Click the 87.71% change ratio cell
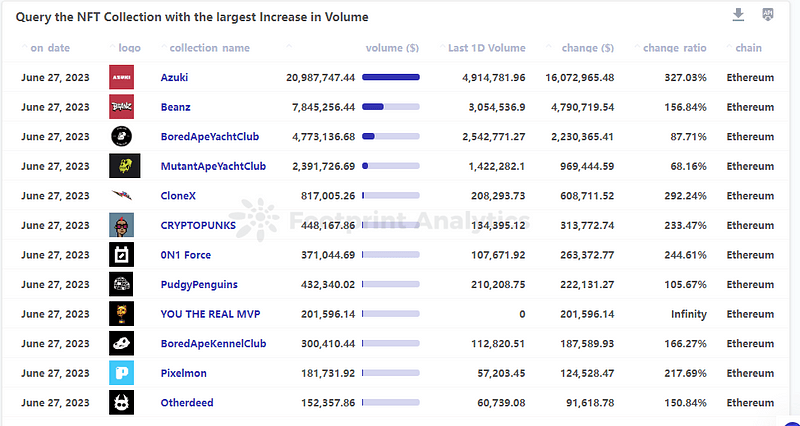The height and width of the screenshot is (426, 800). [x=688, y=137]
